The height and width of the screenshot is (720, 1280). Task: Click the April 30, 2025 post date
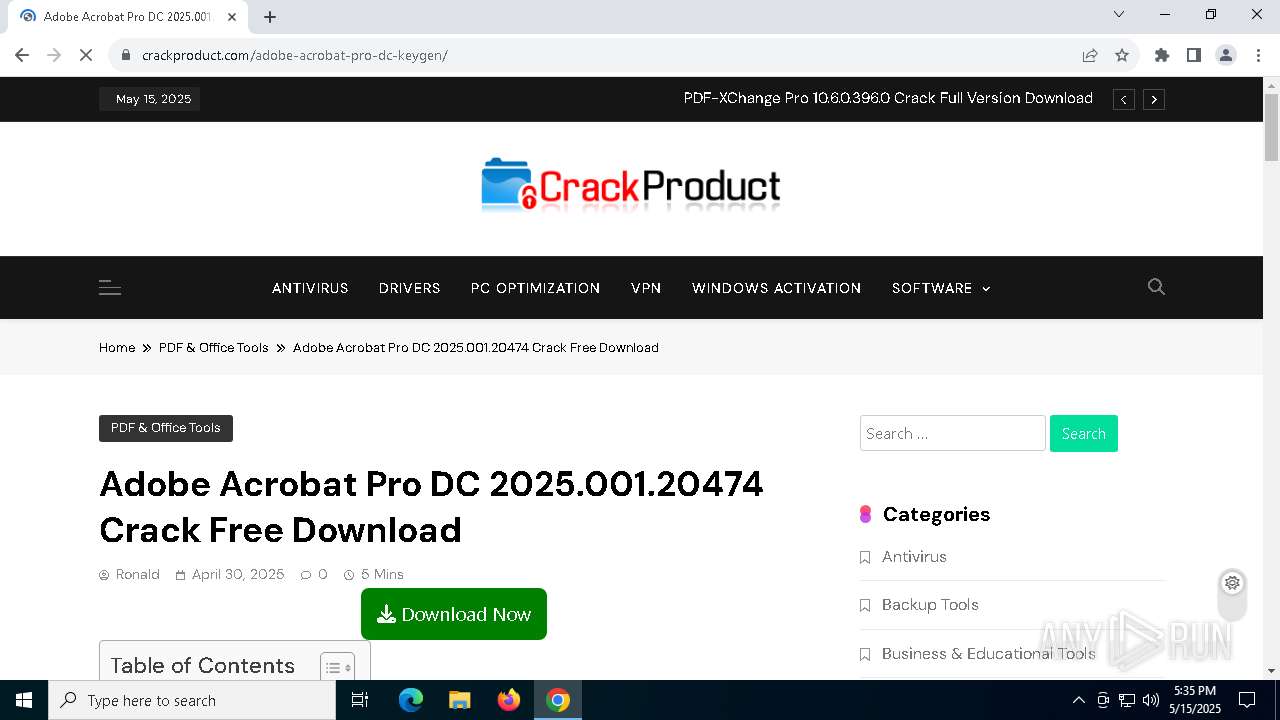pyautogui.click(x=238, y=574)
